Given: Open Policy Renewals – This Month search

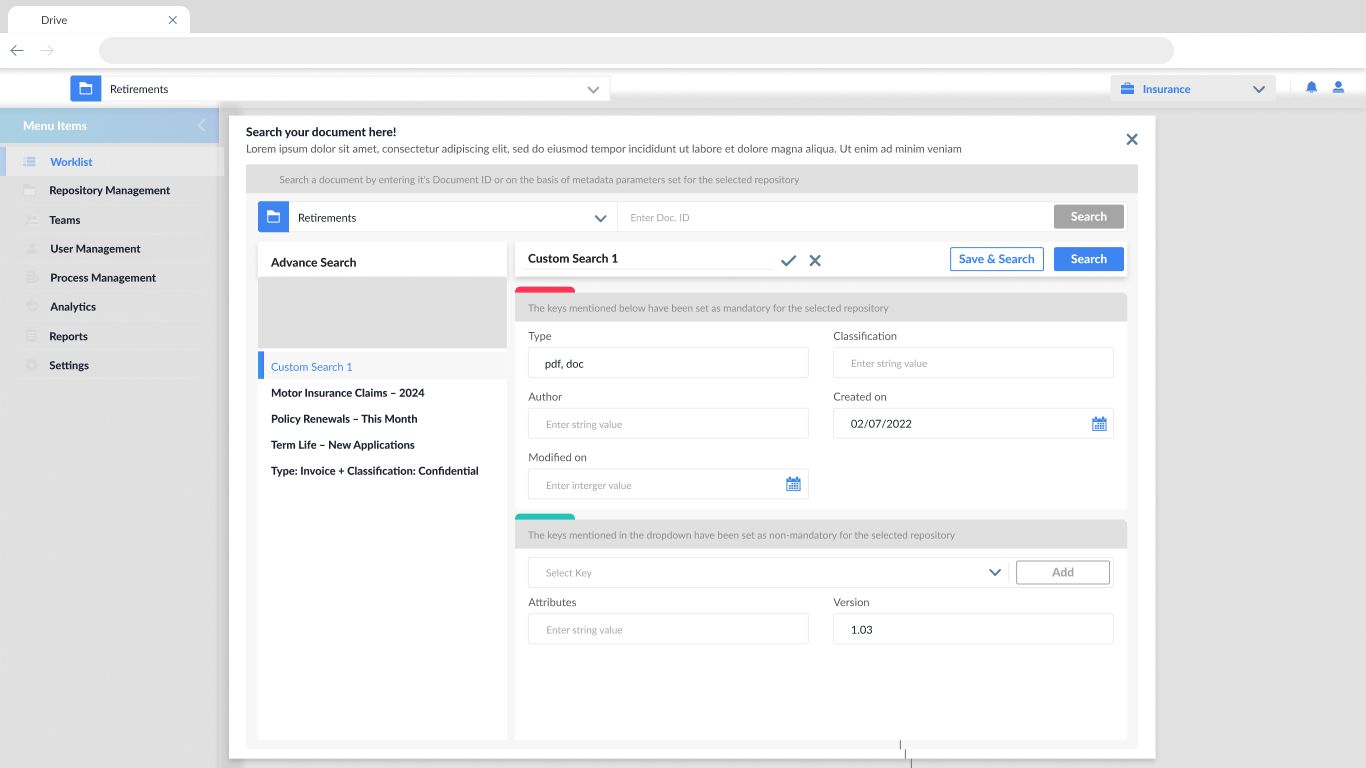Looking at the screenshot, I should [x=344, y=419].
